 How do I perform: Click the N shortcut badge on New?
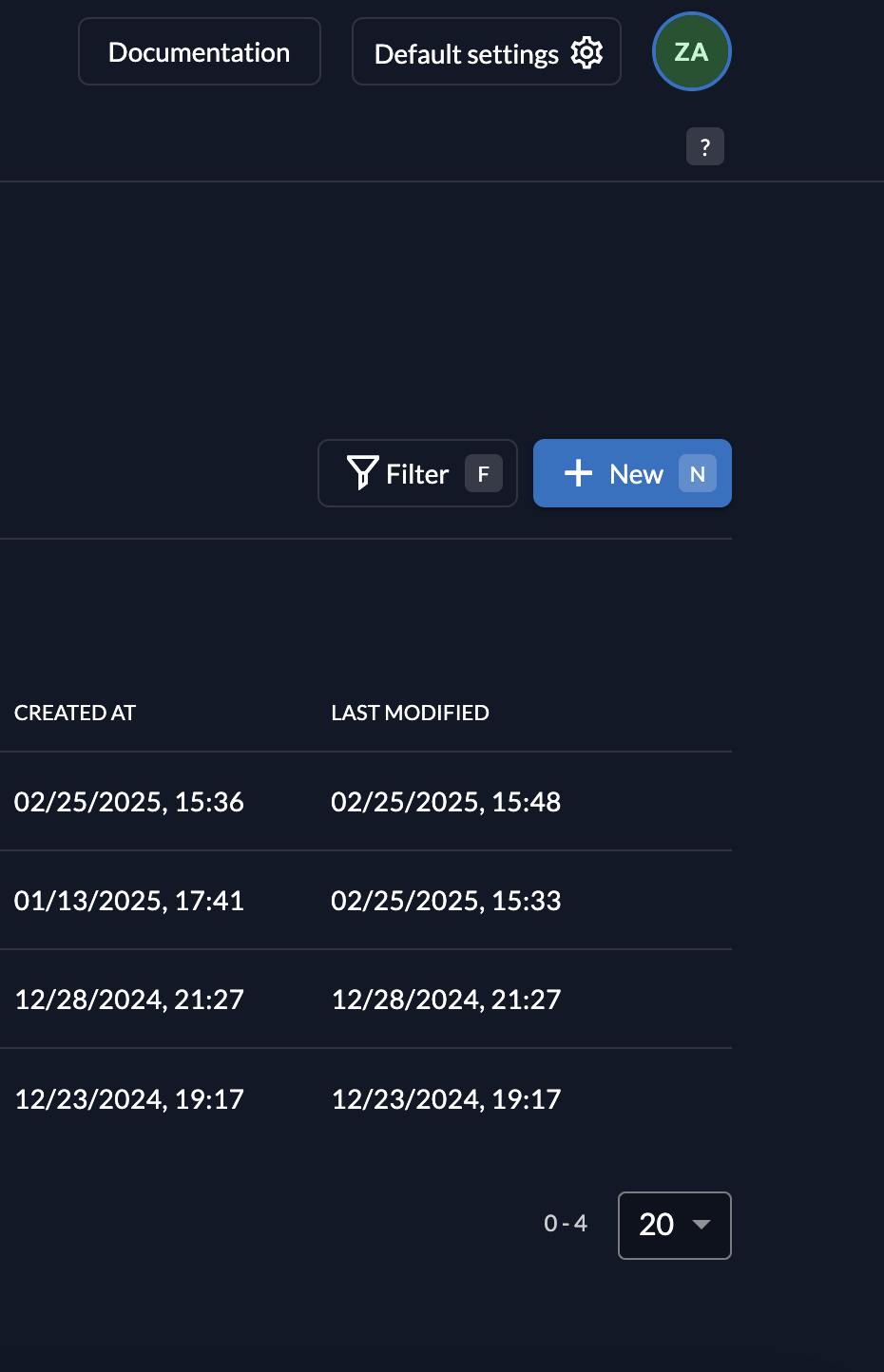(x=697, y=473)
